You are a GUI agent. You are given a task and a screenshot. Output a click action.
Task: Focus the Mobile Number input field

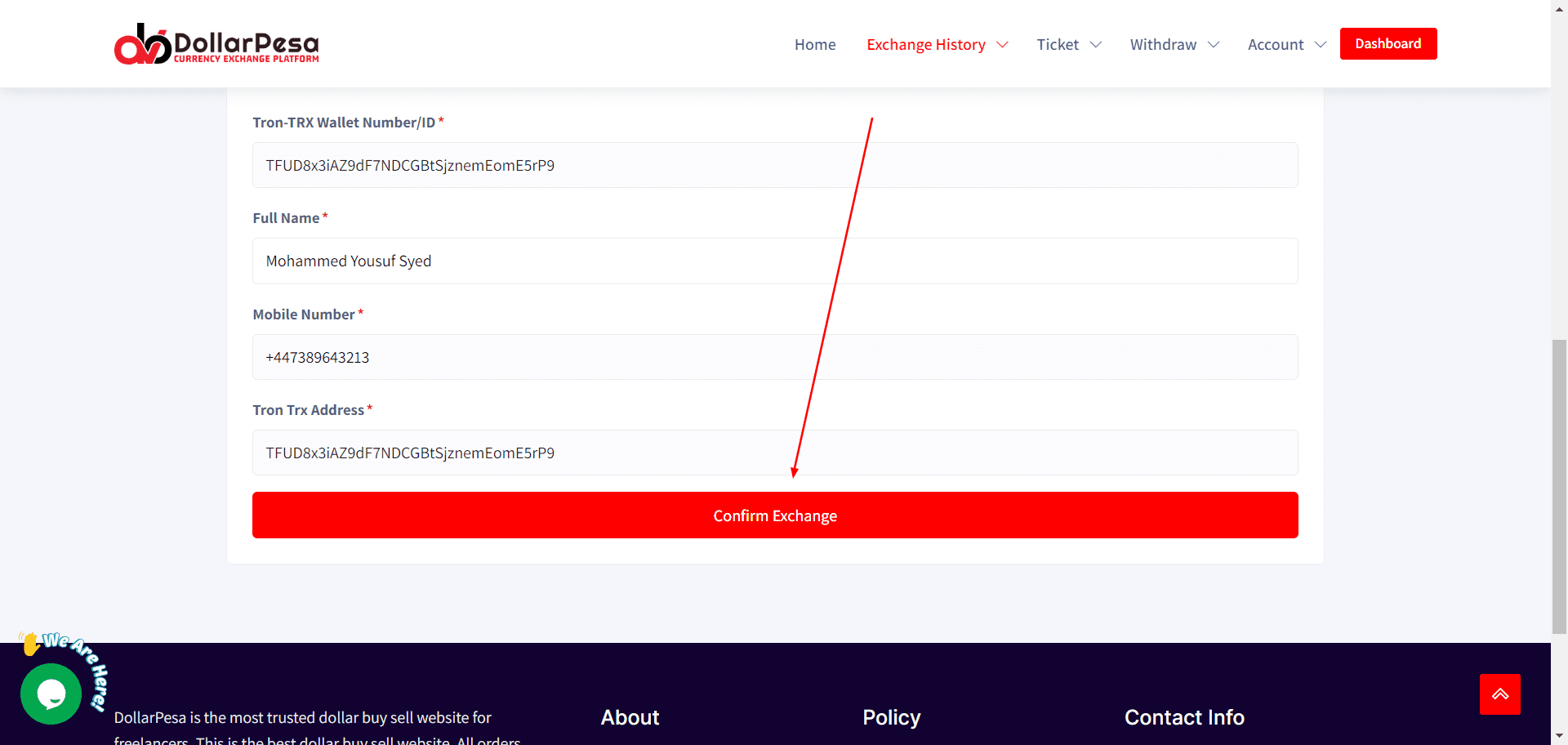(x=775, y=357)
